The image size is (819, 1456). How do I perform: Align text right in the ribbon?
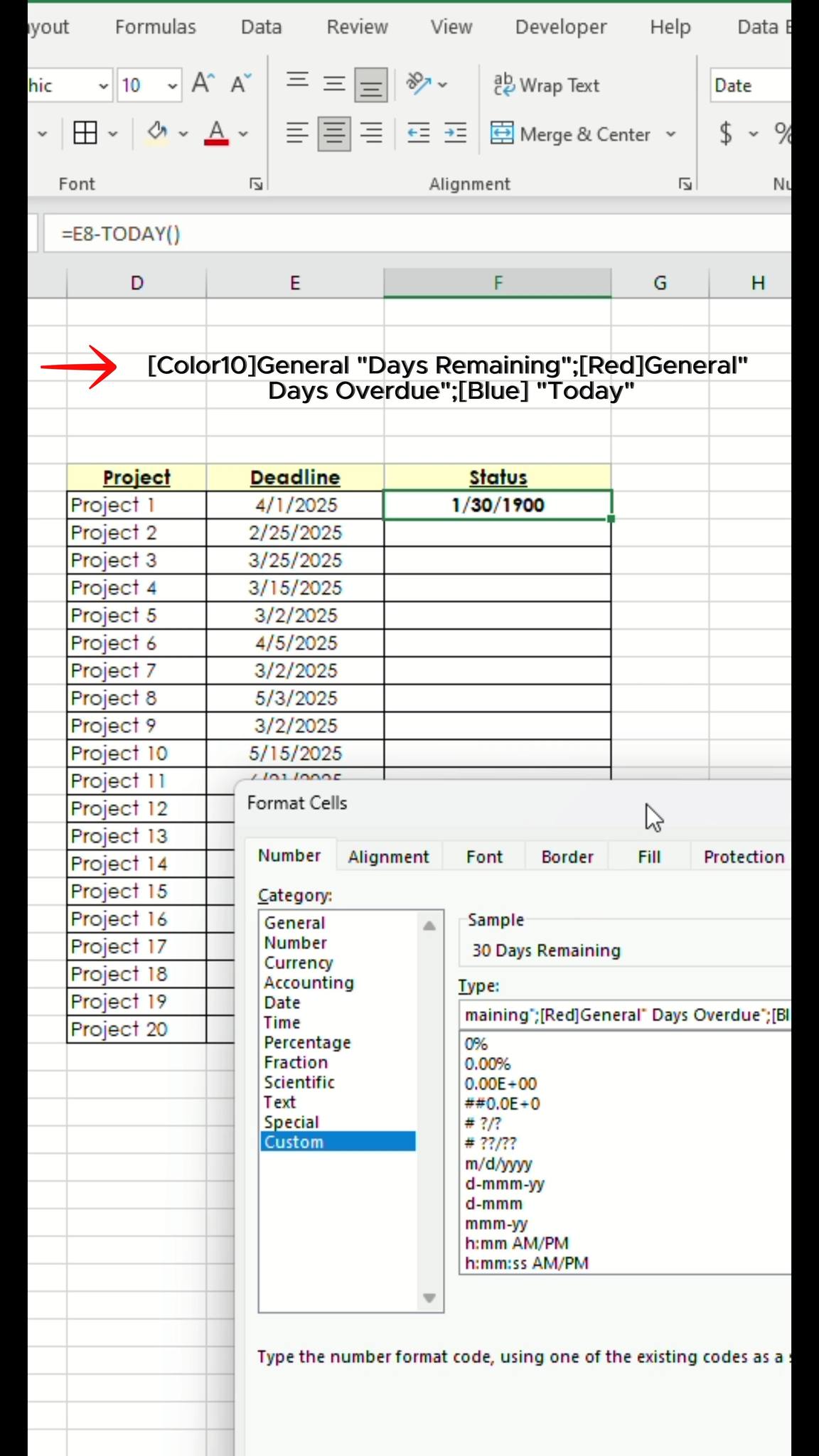371,133
